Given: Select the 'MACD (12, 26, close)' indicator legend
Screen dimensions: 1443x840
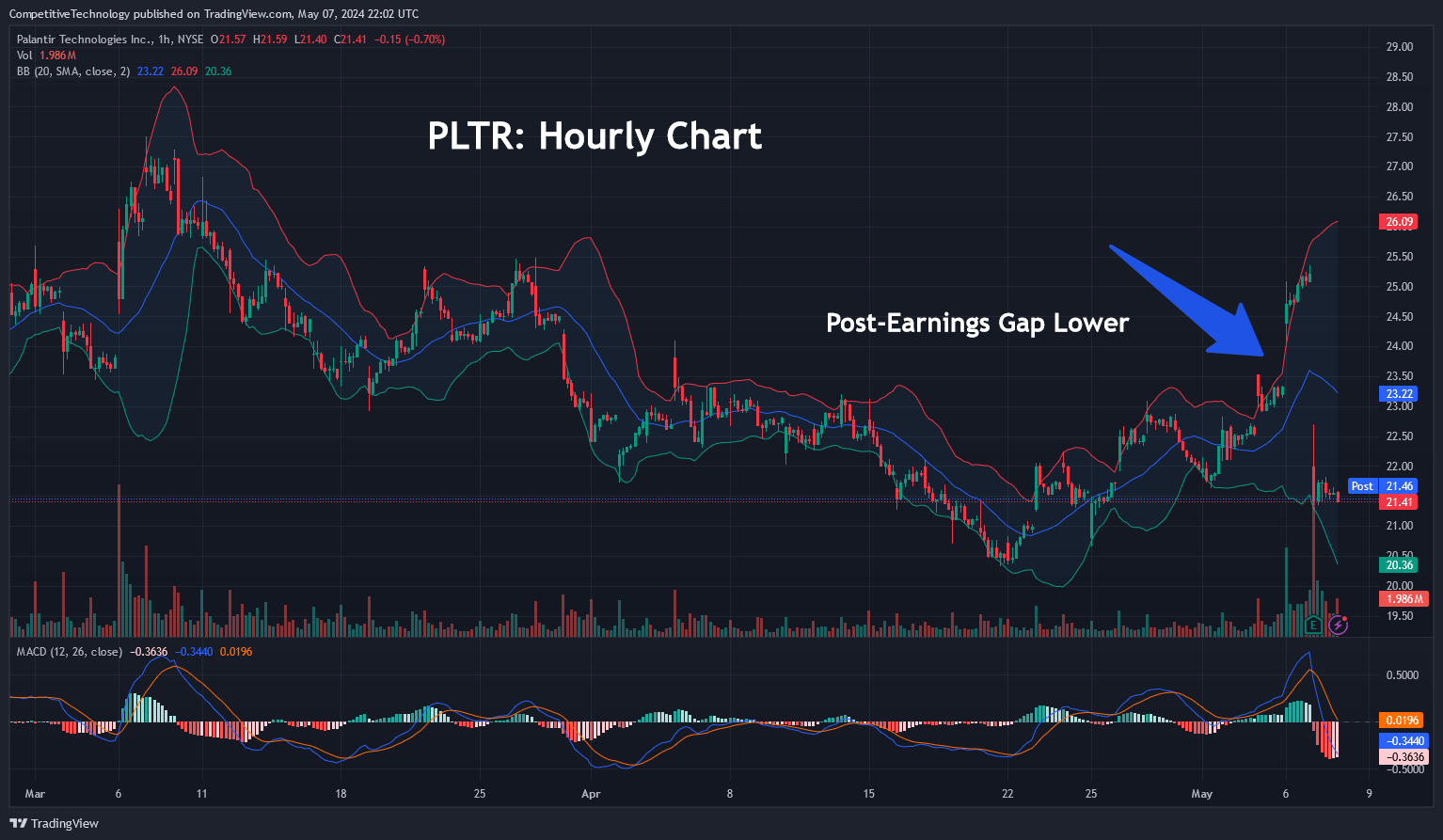Looking at the screenshot, I should (69, 652).
